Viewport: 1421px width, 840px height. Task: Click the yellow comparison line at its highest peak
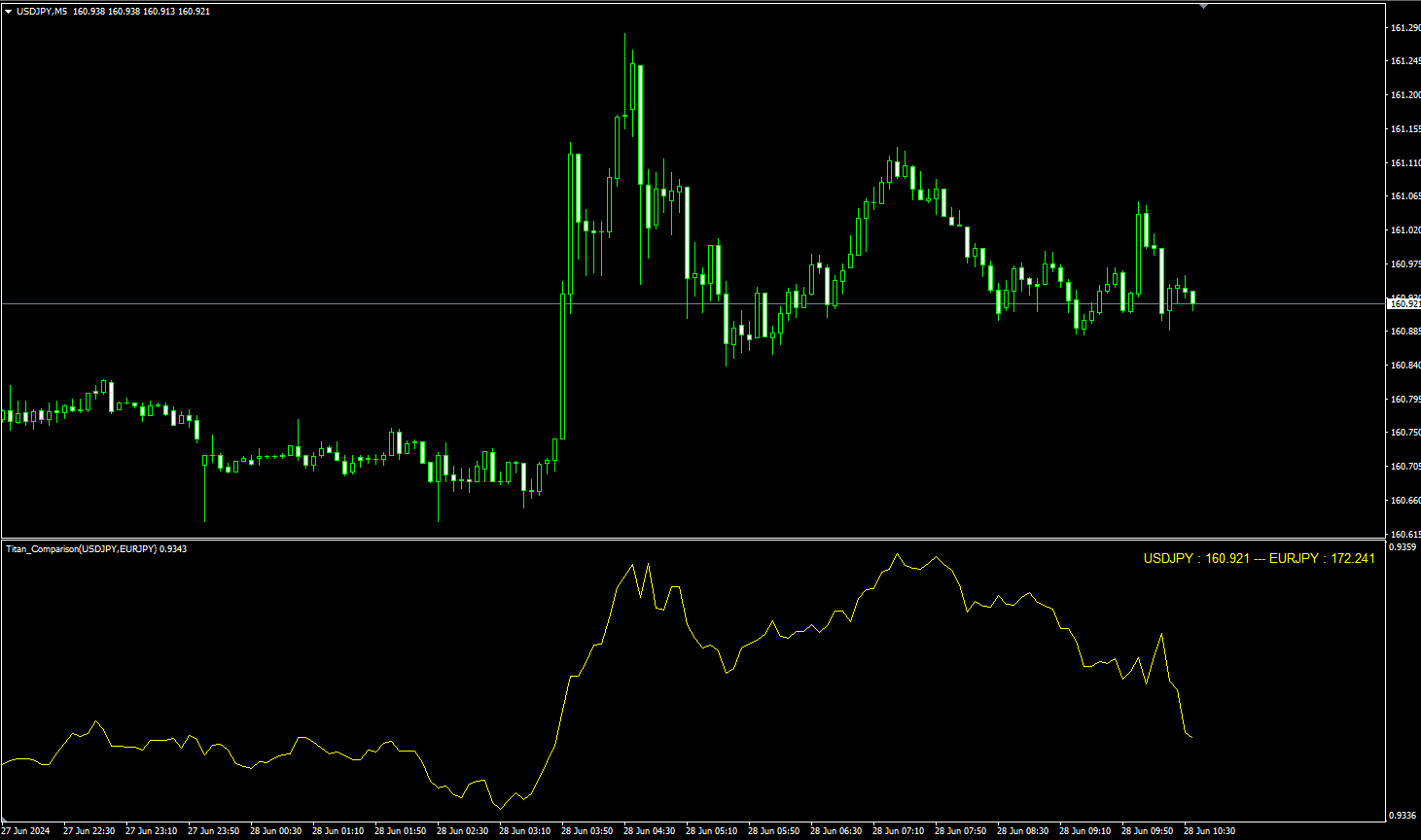[897, 551]
